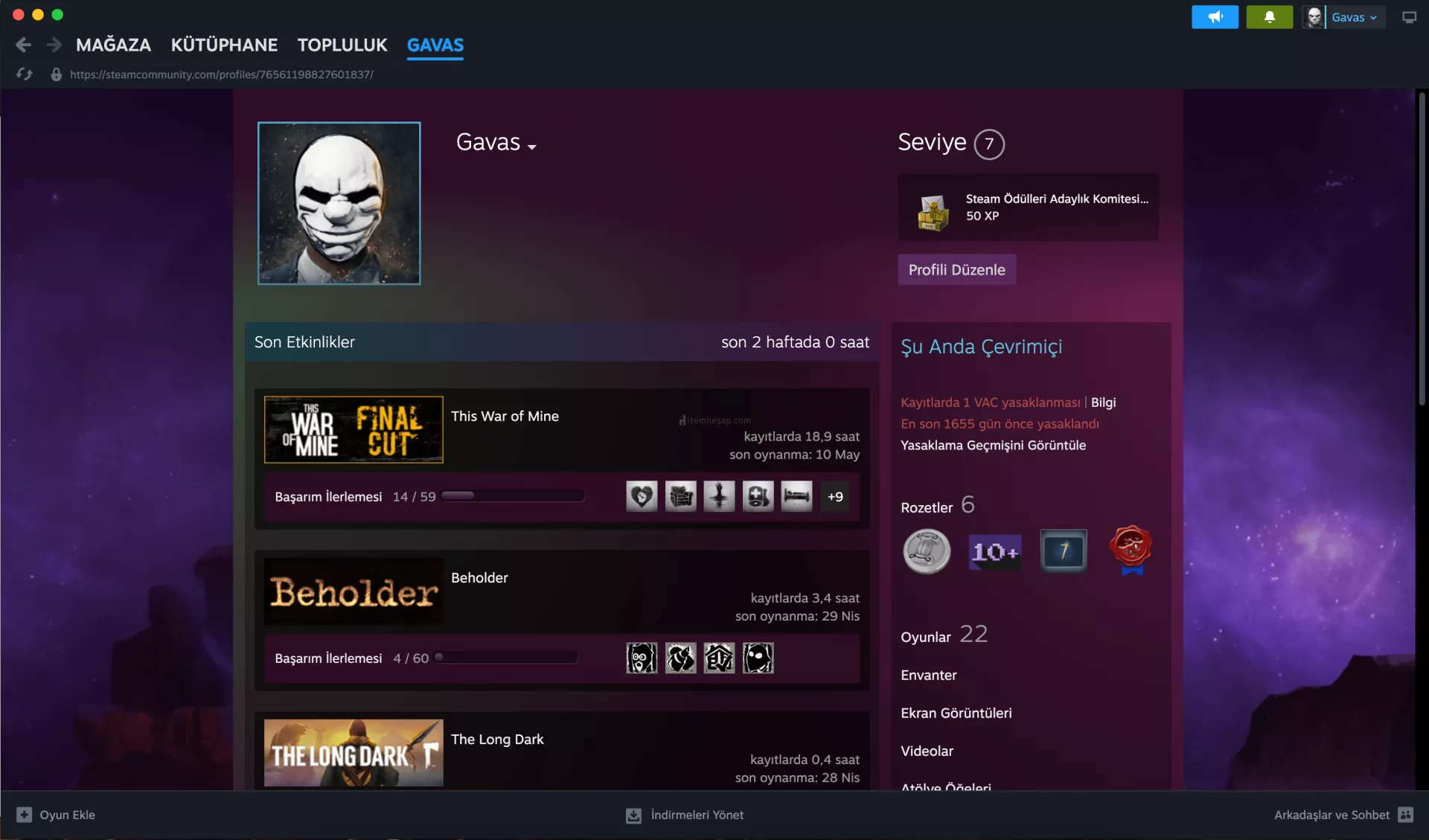Click the This War of Mine achievement progress bar
Screen dimensions: 1429x840
pos(513,496)
